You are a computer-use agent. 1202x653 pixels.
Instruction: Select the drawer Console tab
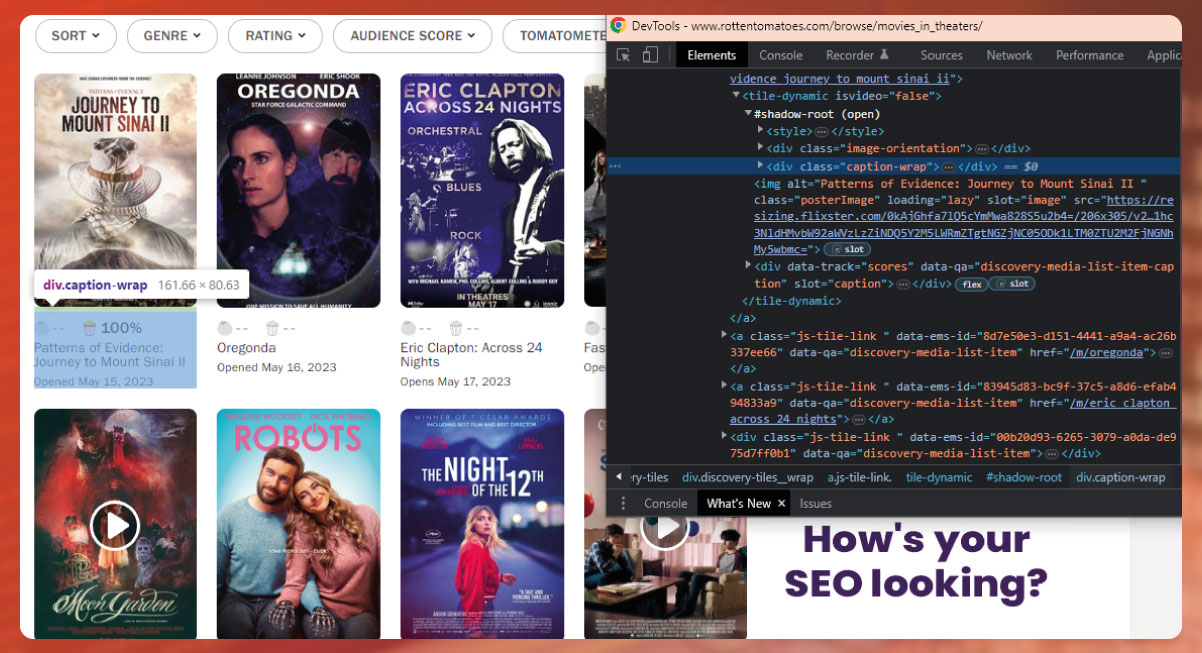[665, 503]
